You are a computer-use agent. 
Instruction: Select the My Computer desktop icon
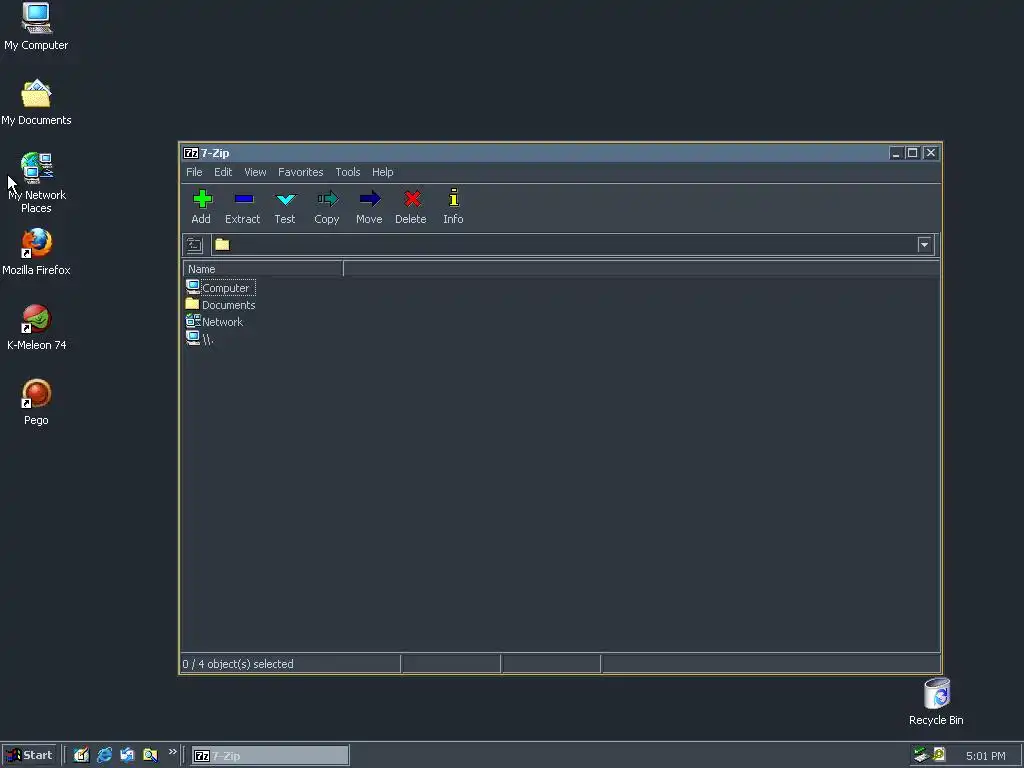36,27
